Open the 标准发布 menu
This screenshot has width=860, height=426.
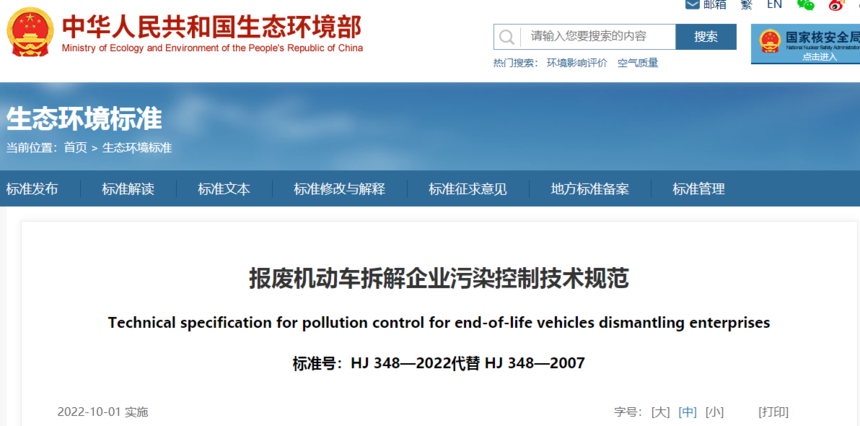click(x=32, y=189)
